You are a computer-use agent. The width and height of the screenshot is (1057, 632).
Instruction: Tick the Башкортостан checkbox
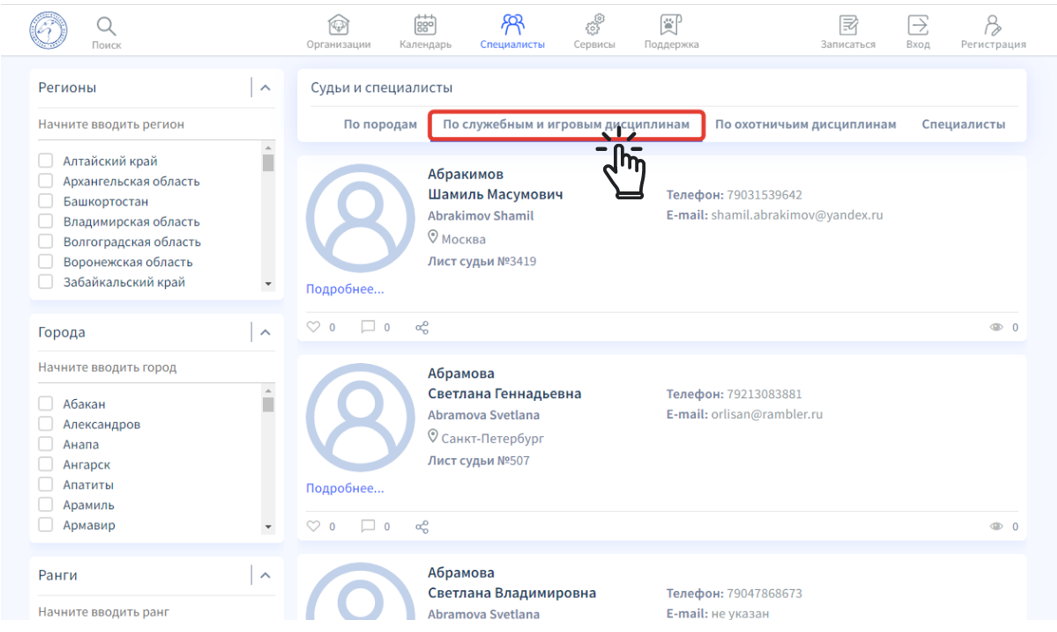click(x=45, y=202)
